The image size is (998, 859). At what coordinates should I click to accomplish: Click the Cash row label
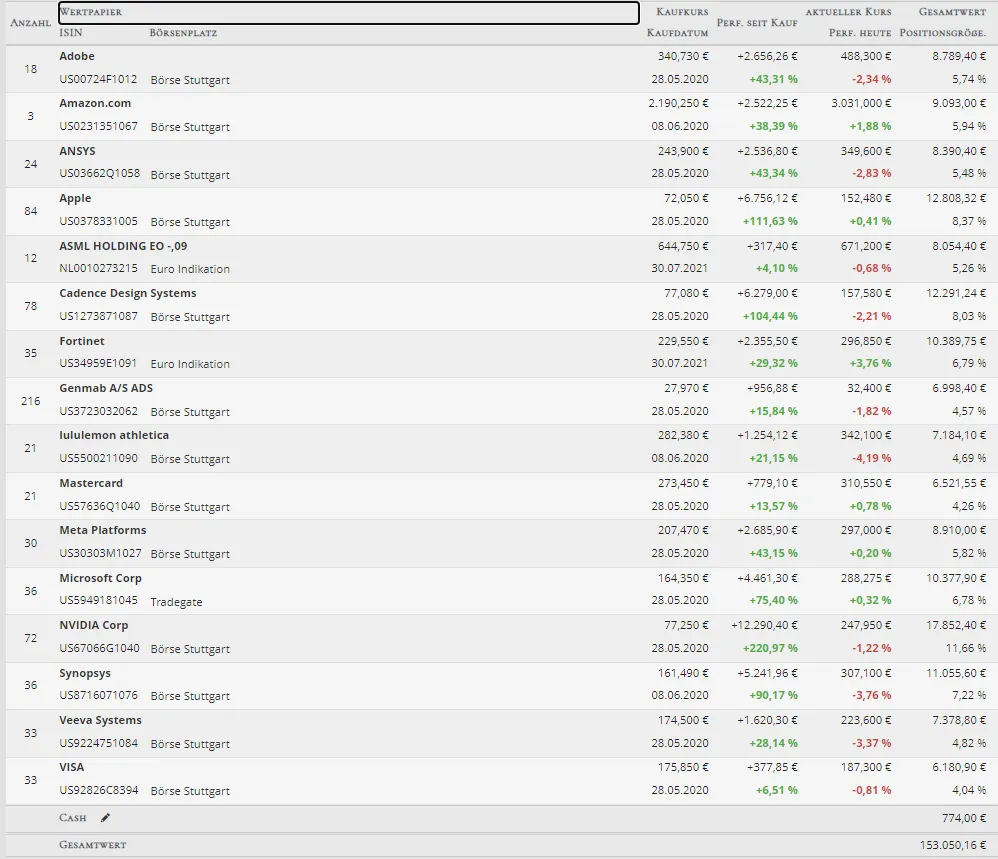click(x=73, y=818)
